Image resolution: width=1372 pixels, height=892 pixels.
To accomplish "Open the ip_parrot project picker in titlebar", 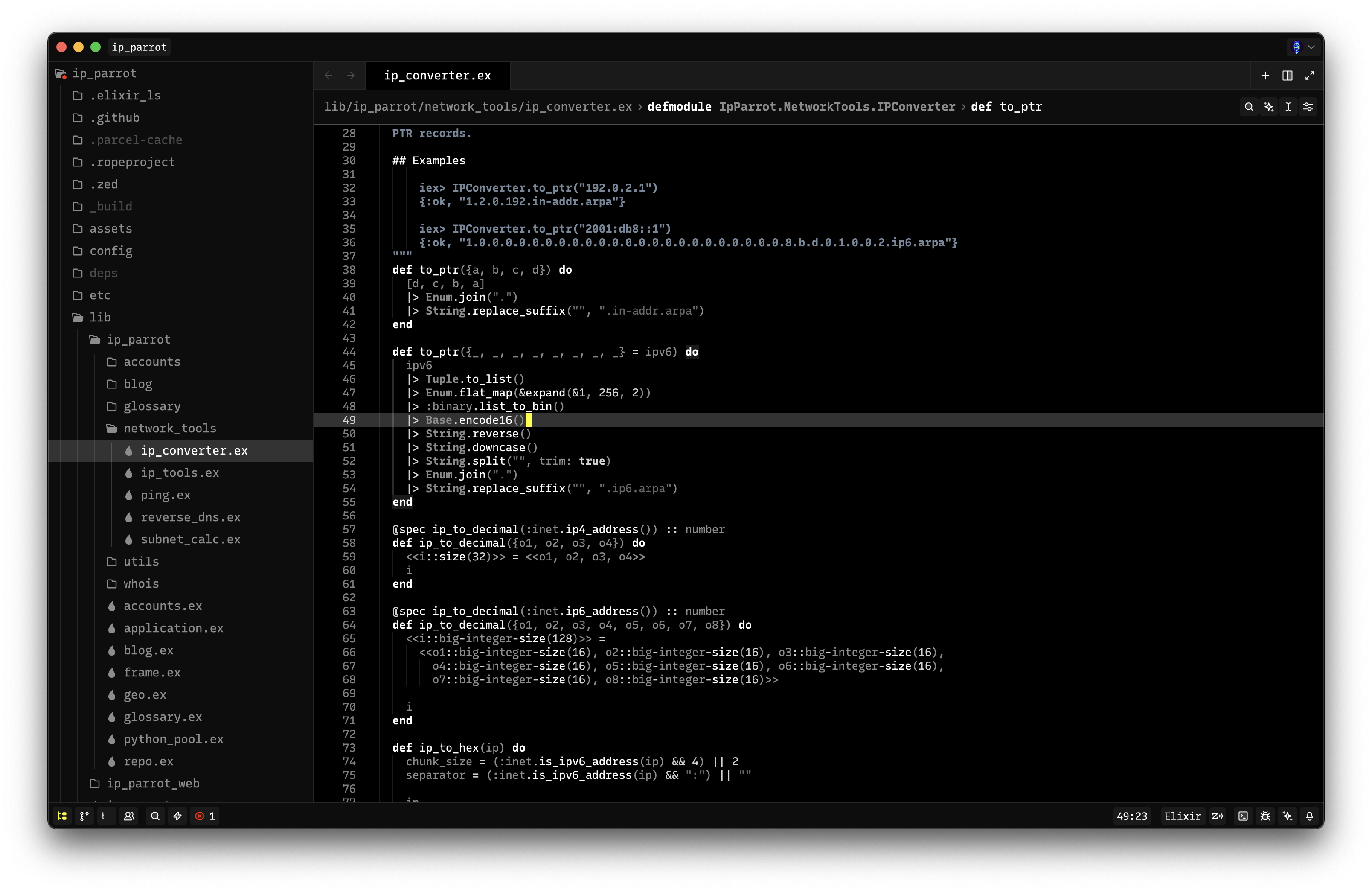I will point(139,47).
